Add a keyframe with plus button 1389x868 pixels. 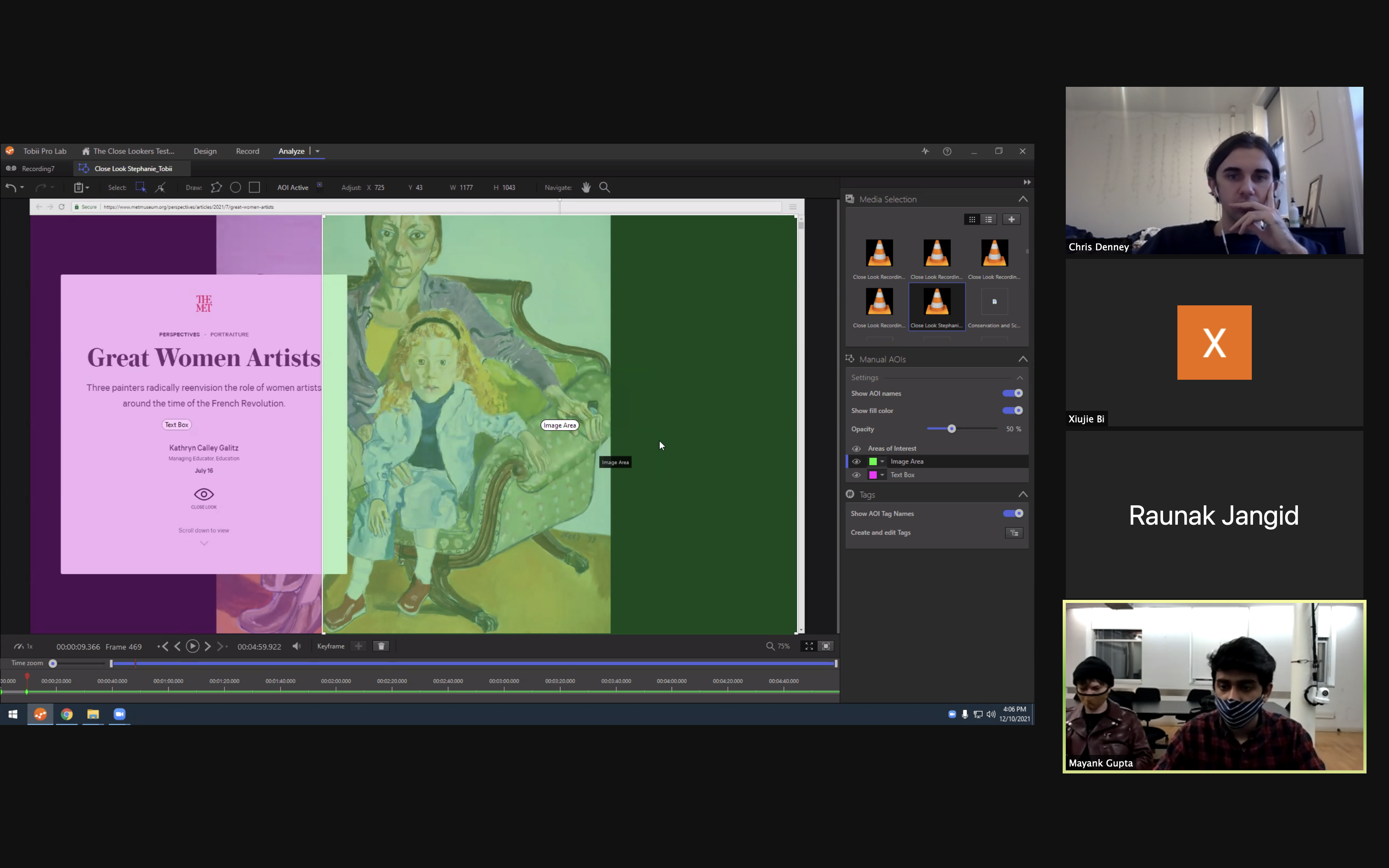click(x=359, y=646)
